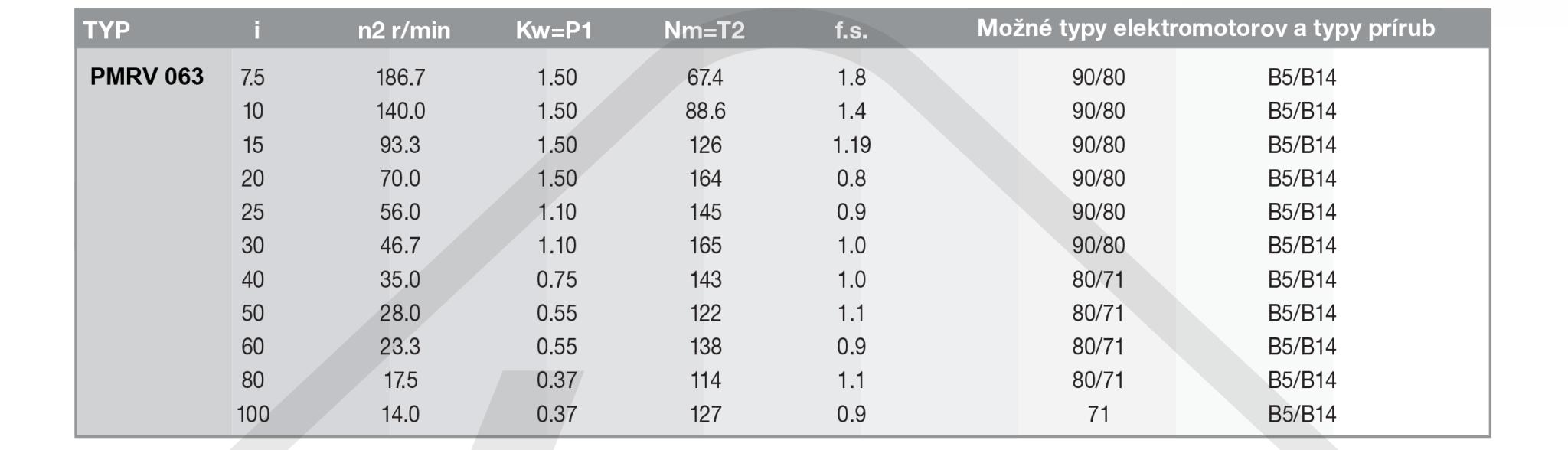The height and width of the screenshot is (450, 1568).
Task: Click the Kw=P1 column header
Action: 554,31
